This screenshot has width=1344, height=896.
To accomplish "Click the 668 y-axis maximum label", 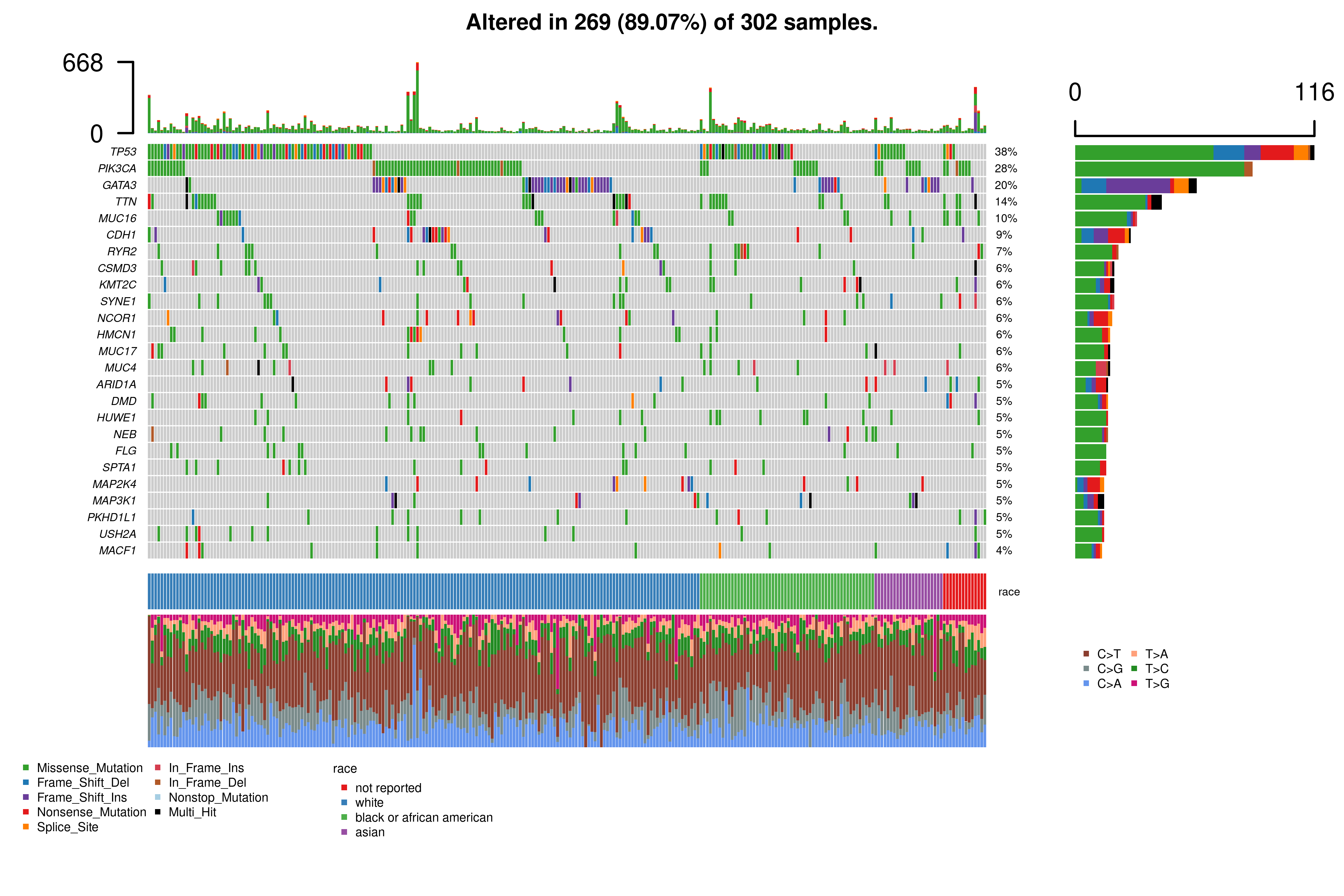I will [x=83, y=63].
